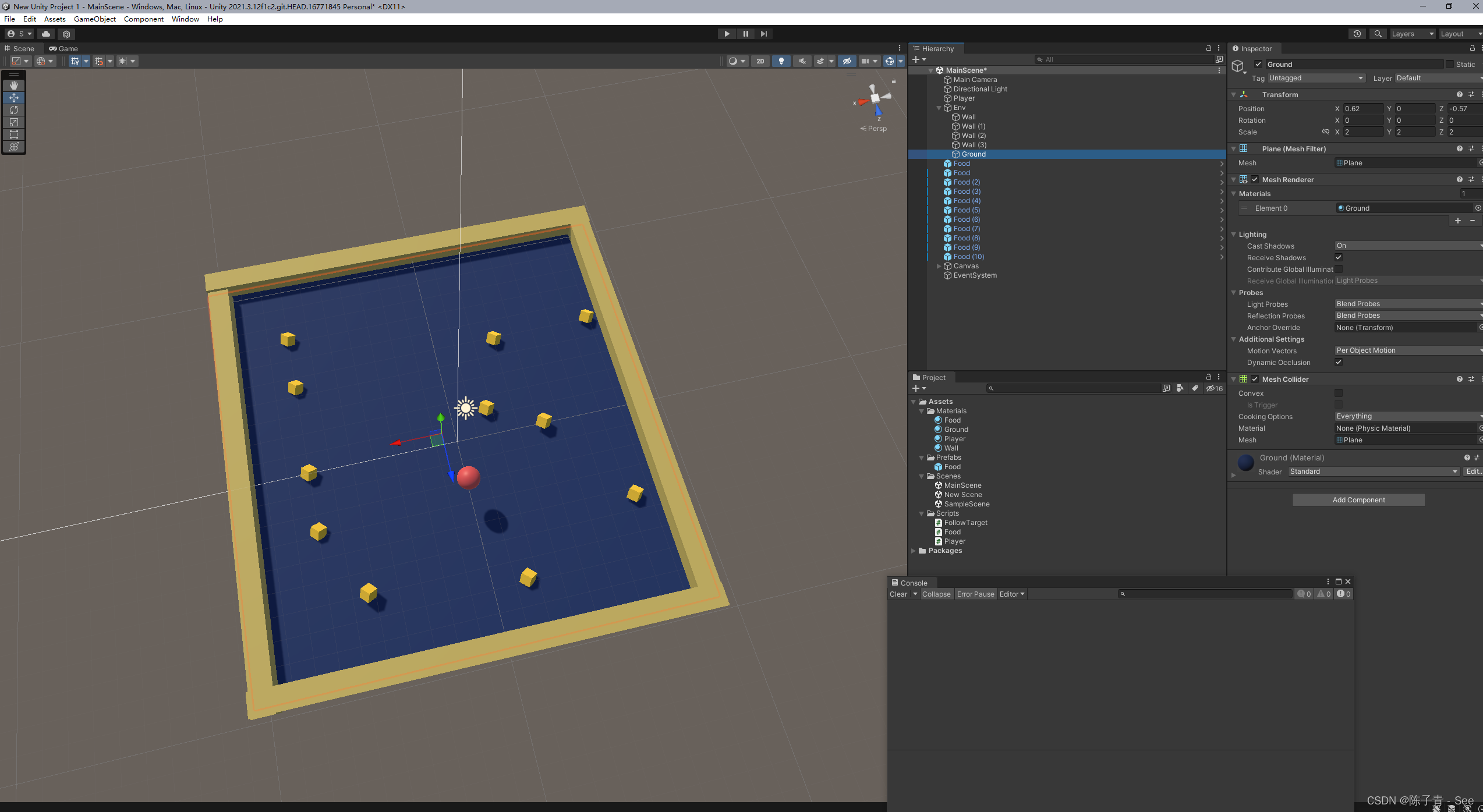Screen dimensions: 1483x812
Task: Toggle scene lighting lightbulb icon
Action: coord(781,61)
